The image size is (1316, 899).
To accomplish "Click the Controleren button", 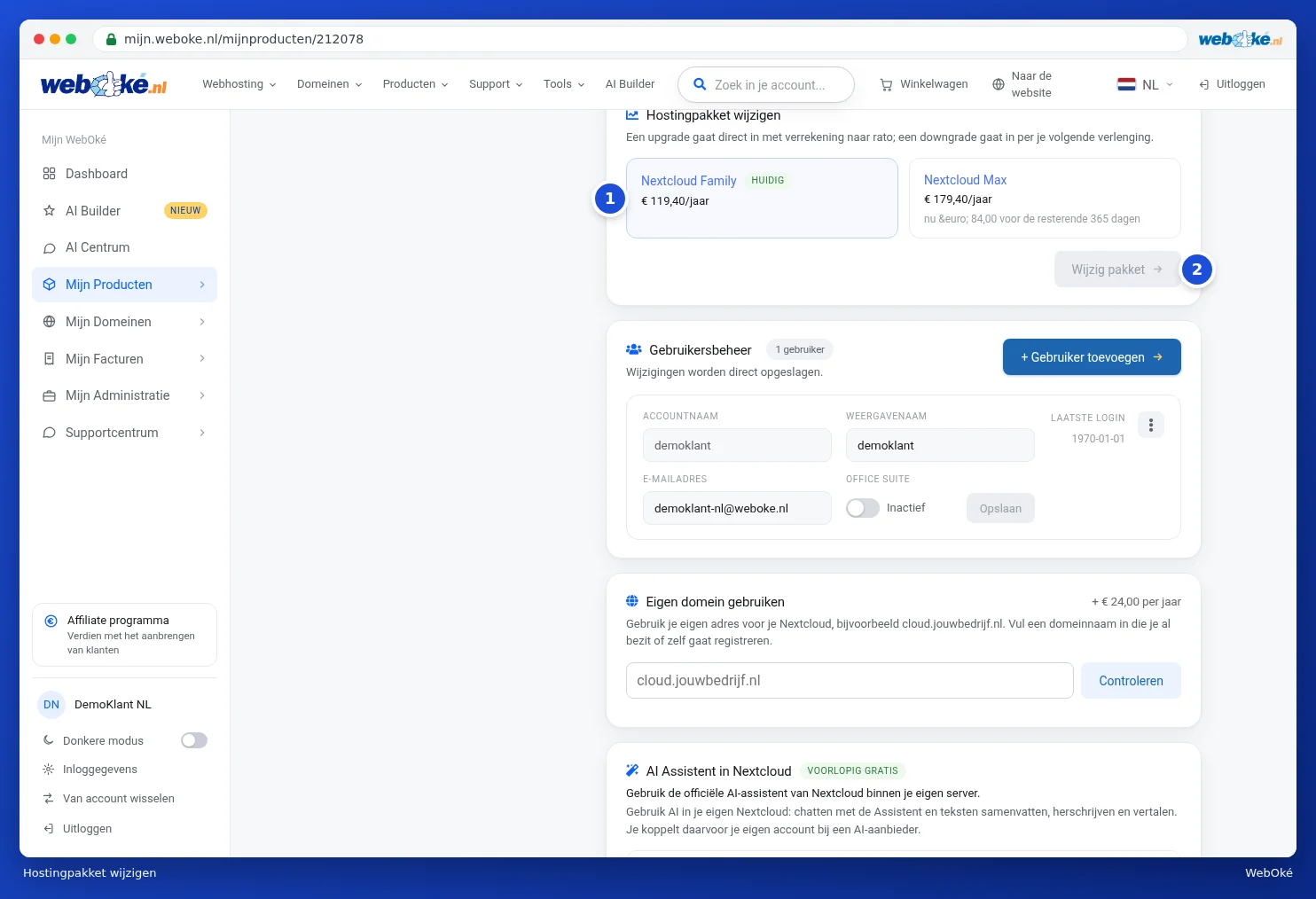I will [1131, 681].
